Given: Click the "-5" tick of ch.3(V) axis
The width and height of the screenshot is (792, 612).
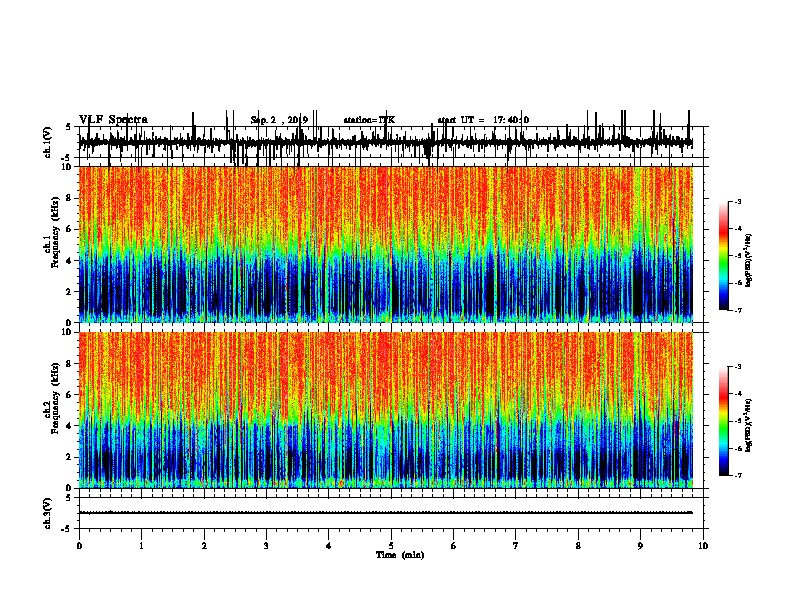Looking at the screenshot, I should point(67,529).
